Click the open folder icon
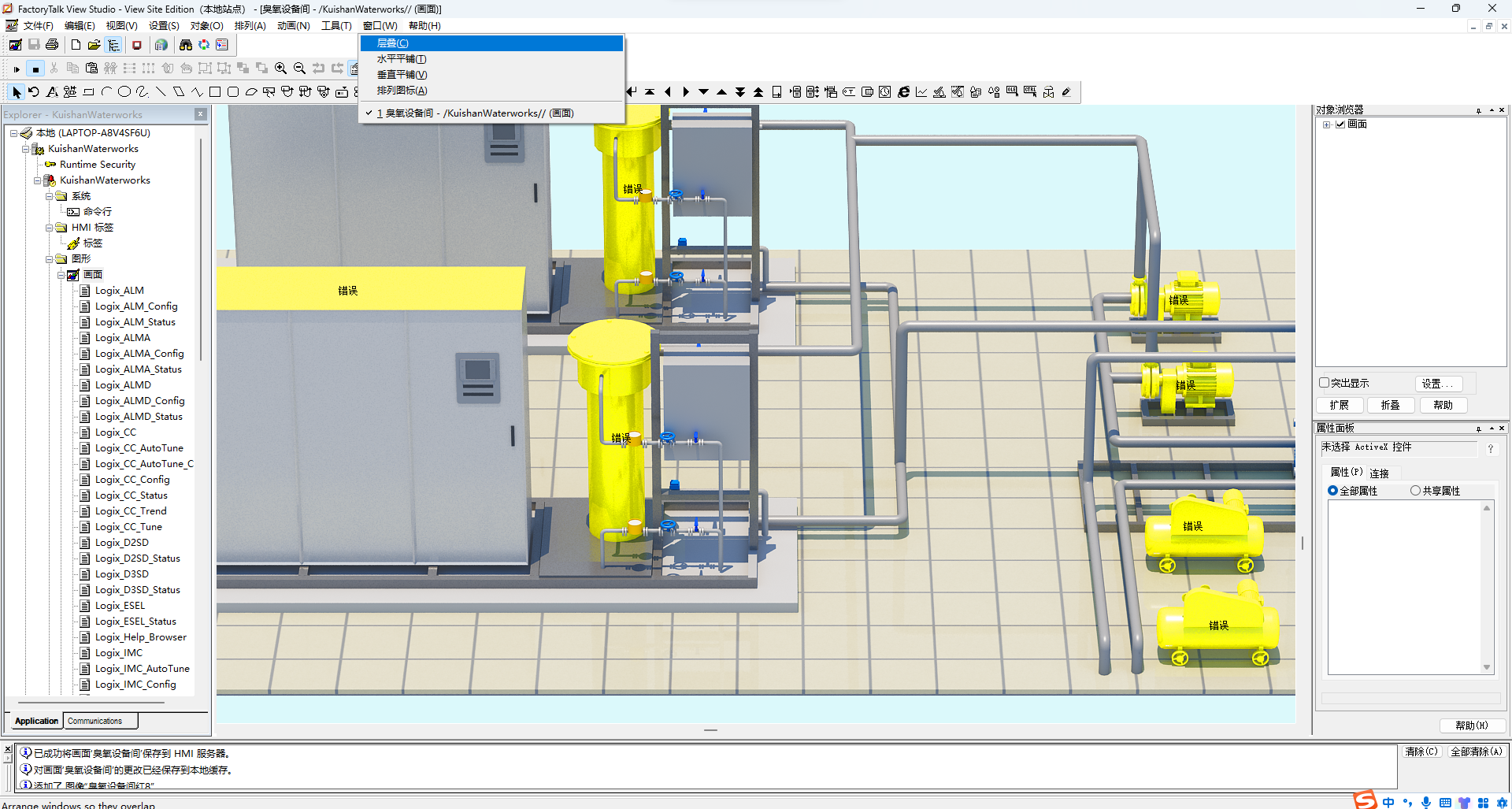The height and width of the screenshot is (809, 1512). coord(94,45)
